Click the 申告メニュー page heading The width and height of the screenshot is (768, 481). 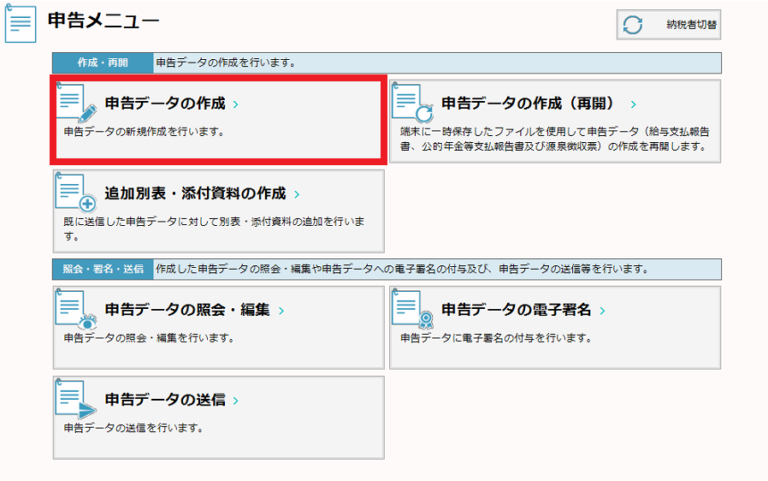[103, 21]
